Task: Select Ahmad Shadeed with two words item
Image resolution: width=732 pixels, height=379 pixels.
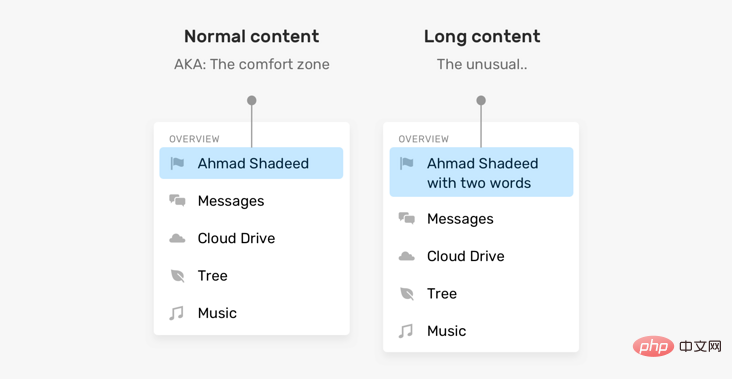Action: coord(481,172)
